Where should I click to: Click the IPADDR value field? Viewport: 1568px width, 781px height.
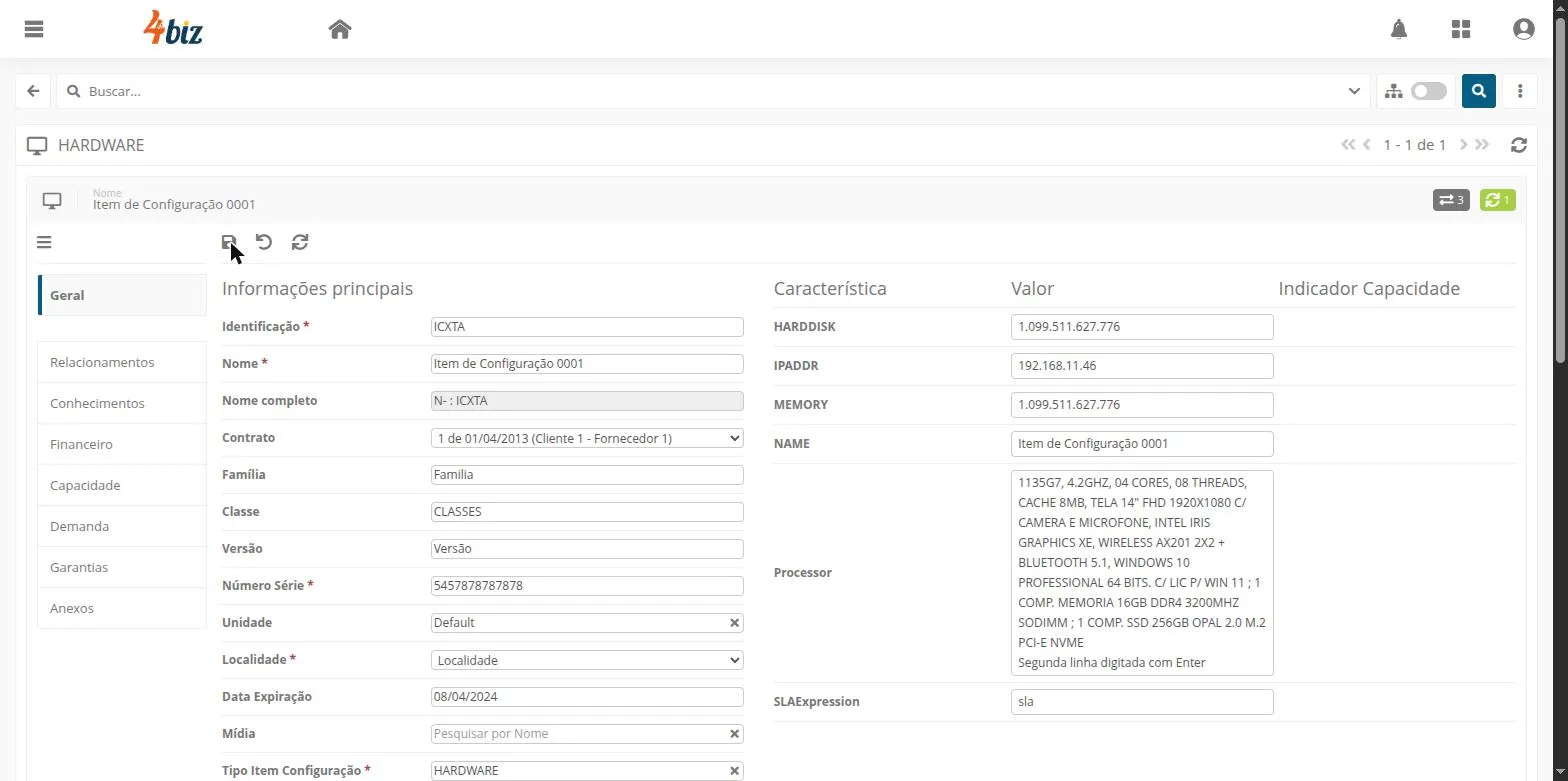coord(1142,366)
